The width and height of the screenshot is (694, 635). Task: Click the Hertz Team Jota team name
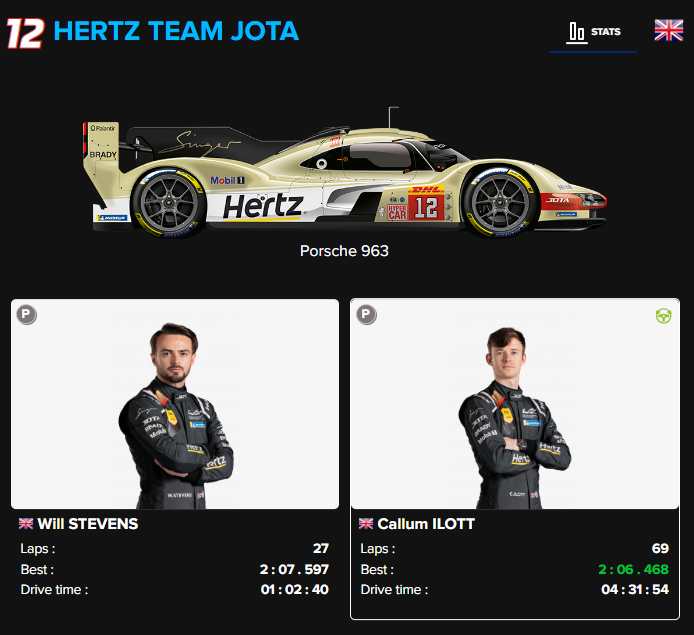coord(176,31)
